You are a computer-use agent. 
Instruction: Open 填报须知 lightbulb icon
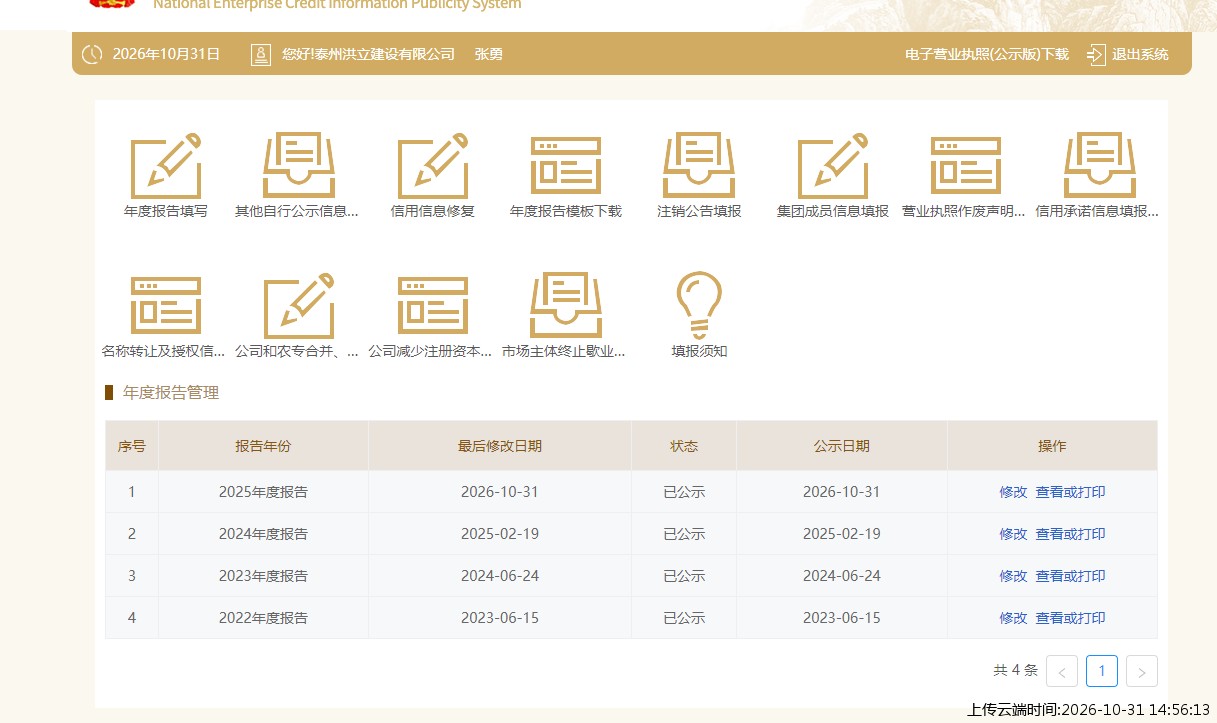coord(699,305)
